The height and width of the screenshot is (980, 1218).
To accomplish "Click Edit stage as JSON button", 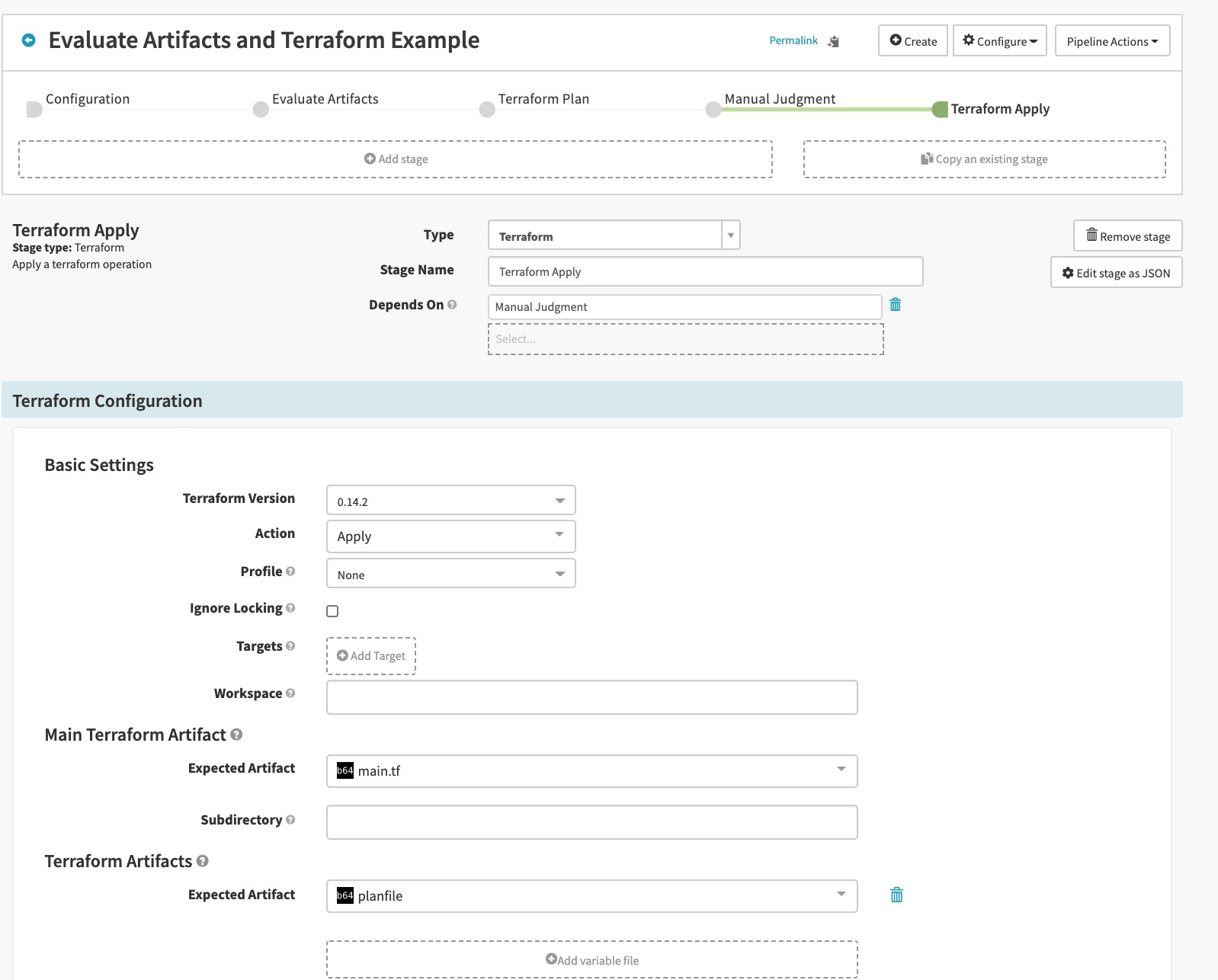I will click(1116, 273).
